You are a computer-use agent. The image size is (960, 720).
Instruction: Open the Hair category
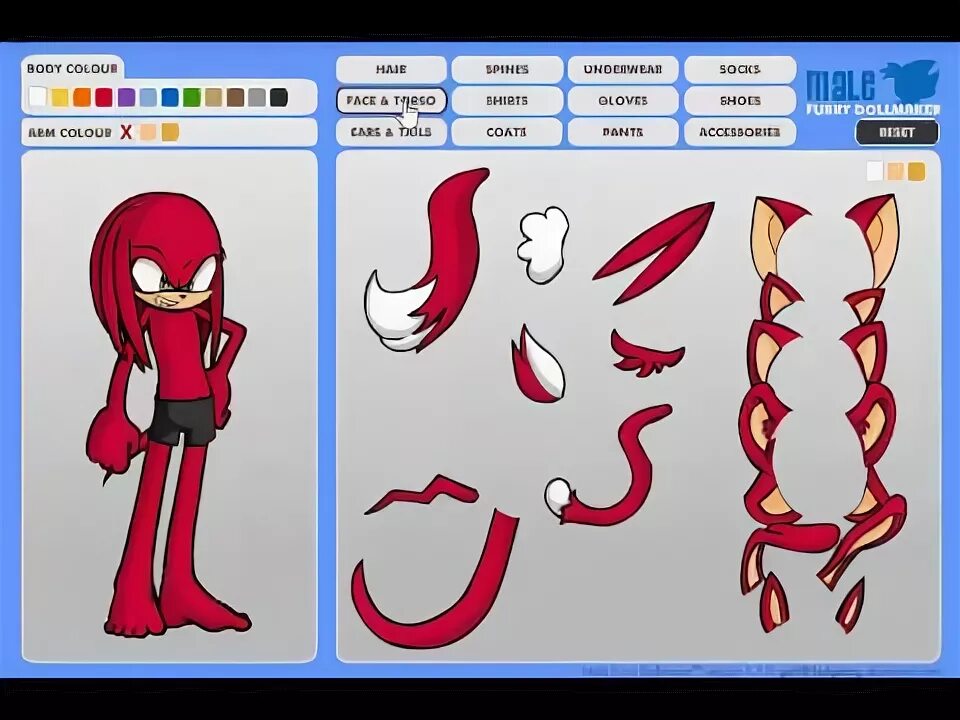tap(391, 69)
